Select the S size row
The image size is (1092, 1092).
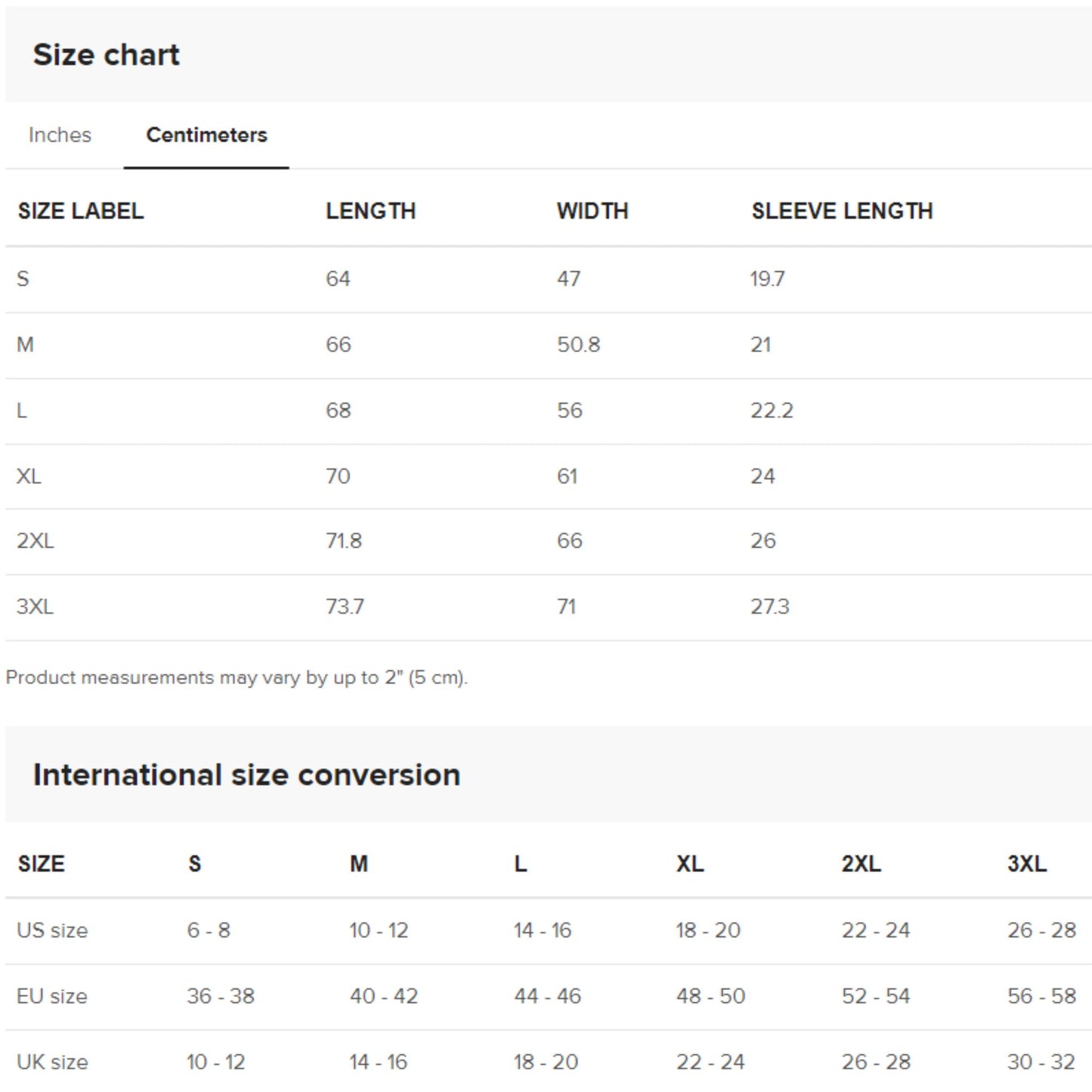pyautogui.click(x=23, y=278)
